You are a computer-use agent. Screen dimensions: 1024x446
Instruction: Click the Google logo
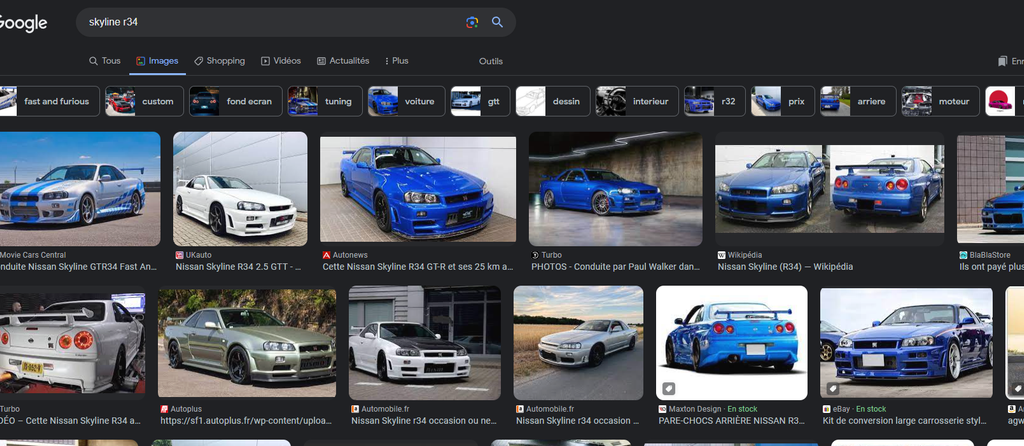(22, 23)
